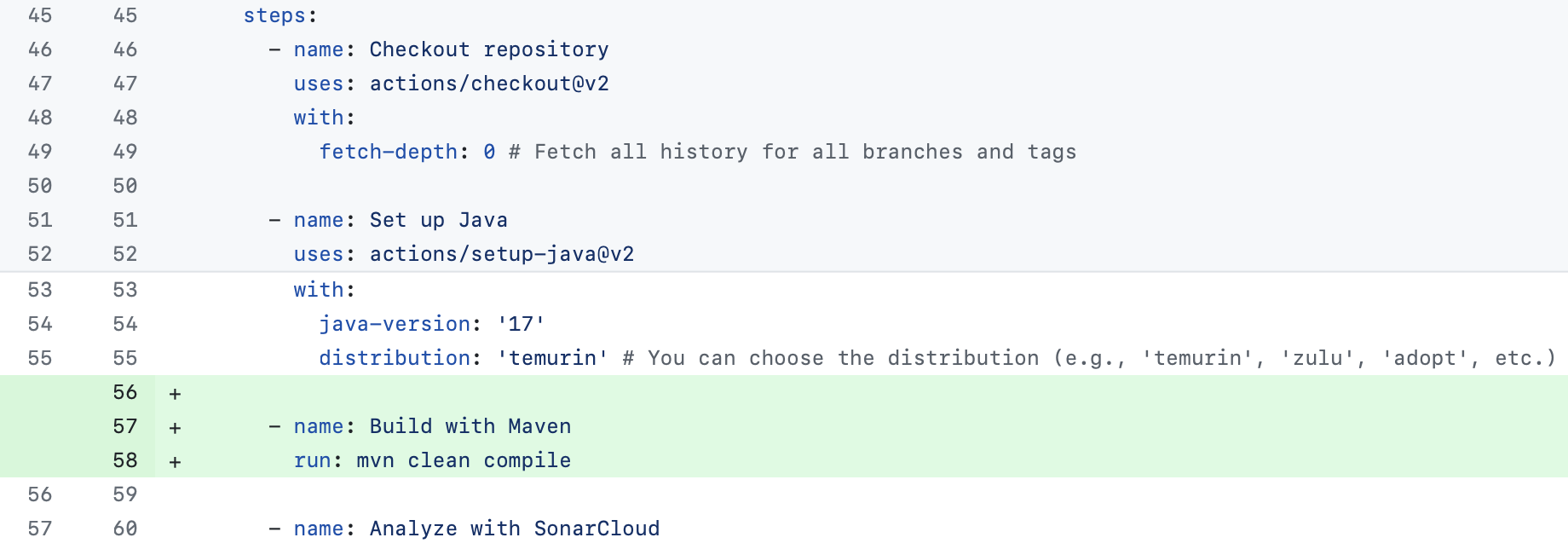Click the added "Build with Maven" step name
The image size is (1568, 549).
(x=470, y=427)
